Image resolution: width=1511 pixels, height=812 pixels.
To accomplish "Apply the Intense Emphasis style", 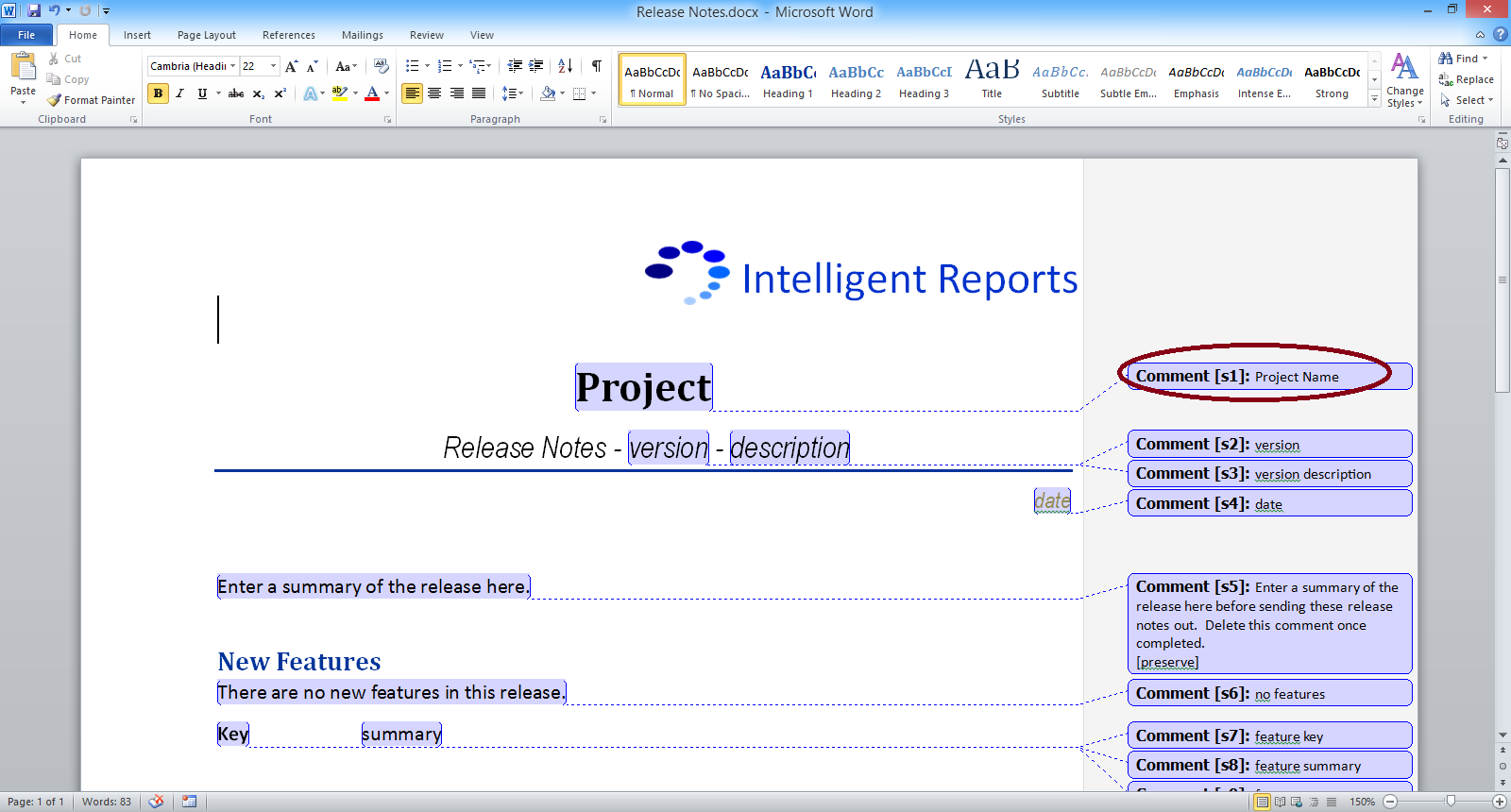I will tap(1265, 80).
